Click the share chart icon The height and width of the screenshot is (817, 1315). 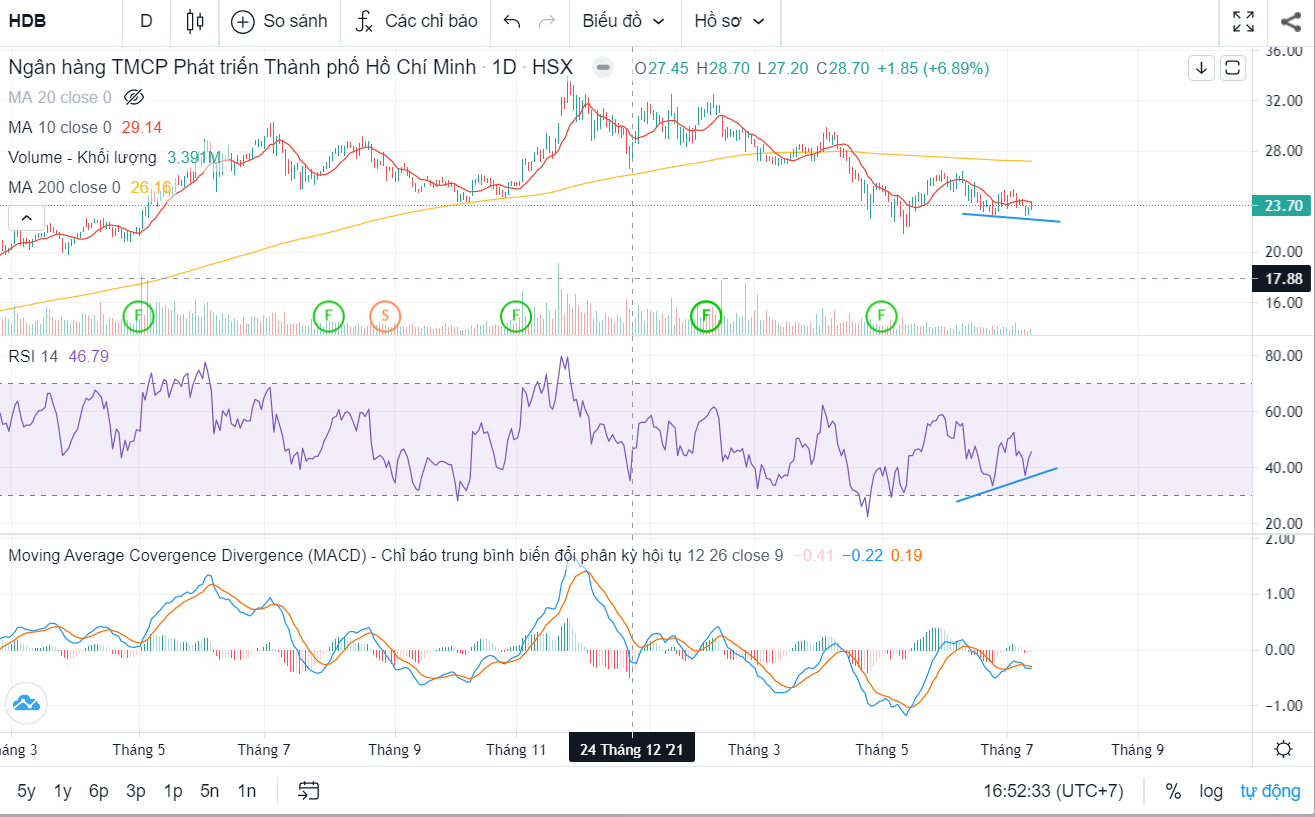tap(1290, 21)
